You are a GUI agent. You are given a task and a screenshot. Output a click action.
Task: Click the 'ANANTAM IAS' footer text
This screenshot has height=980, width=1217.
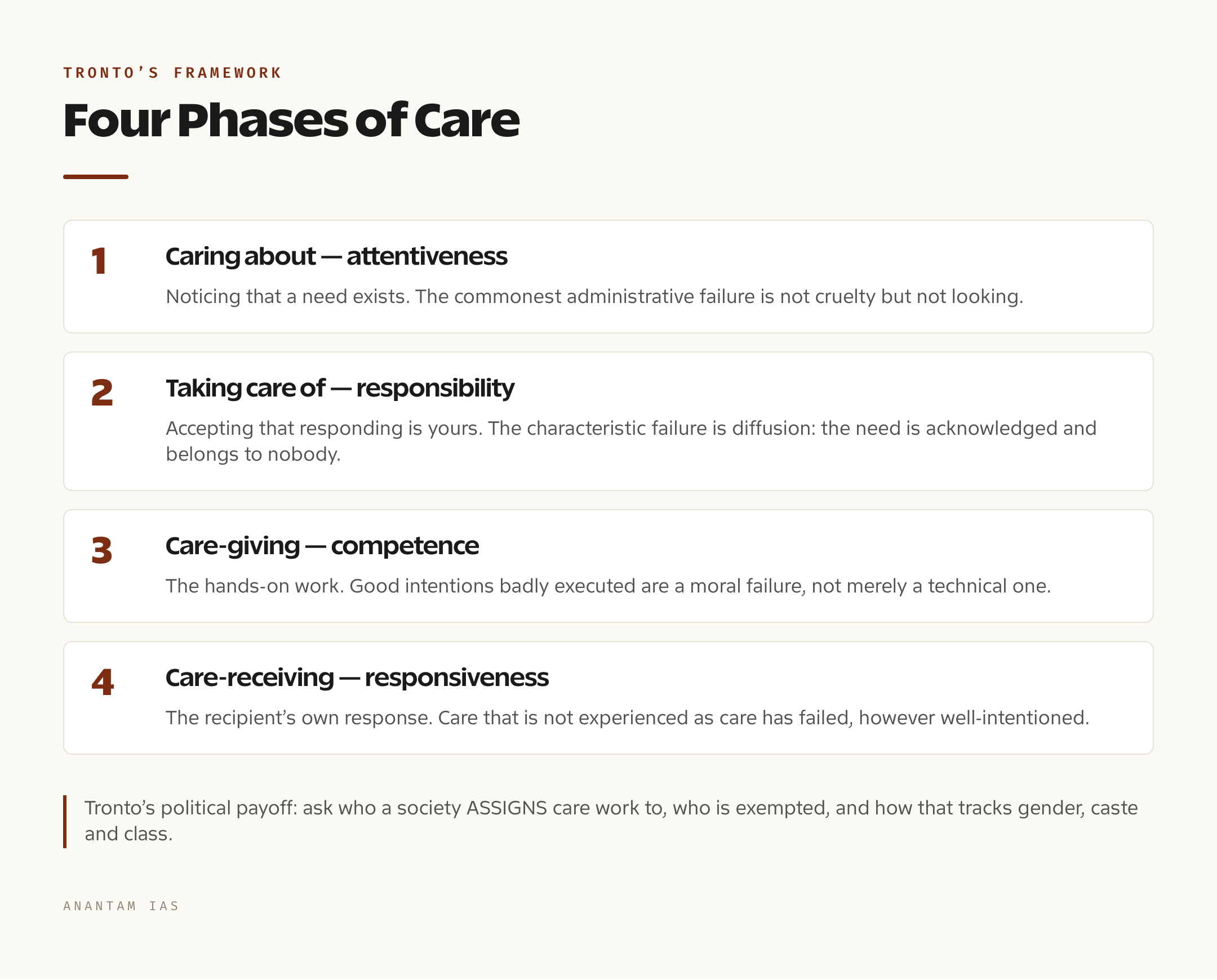(121, 906)
